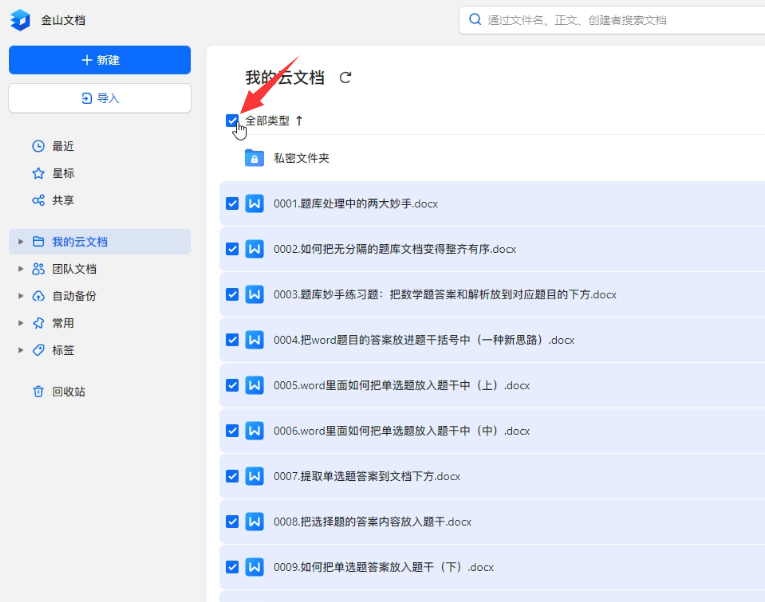Select 自动备份 in the sidebar
Screen dimensions: 765x602
(x=74, y=296)
